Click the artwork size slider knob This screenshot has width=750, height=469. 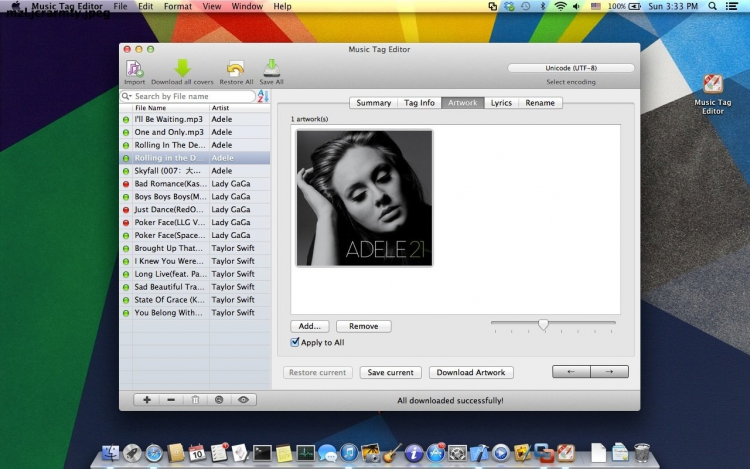coord(543,325)
